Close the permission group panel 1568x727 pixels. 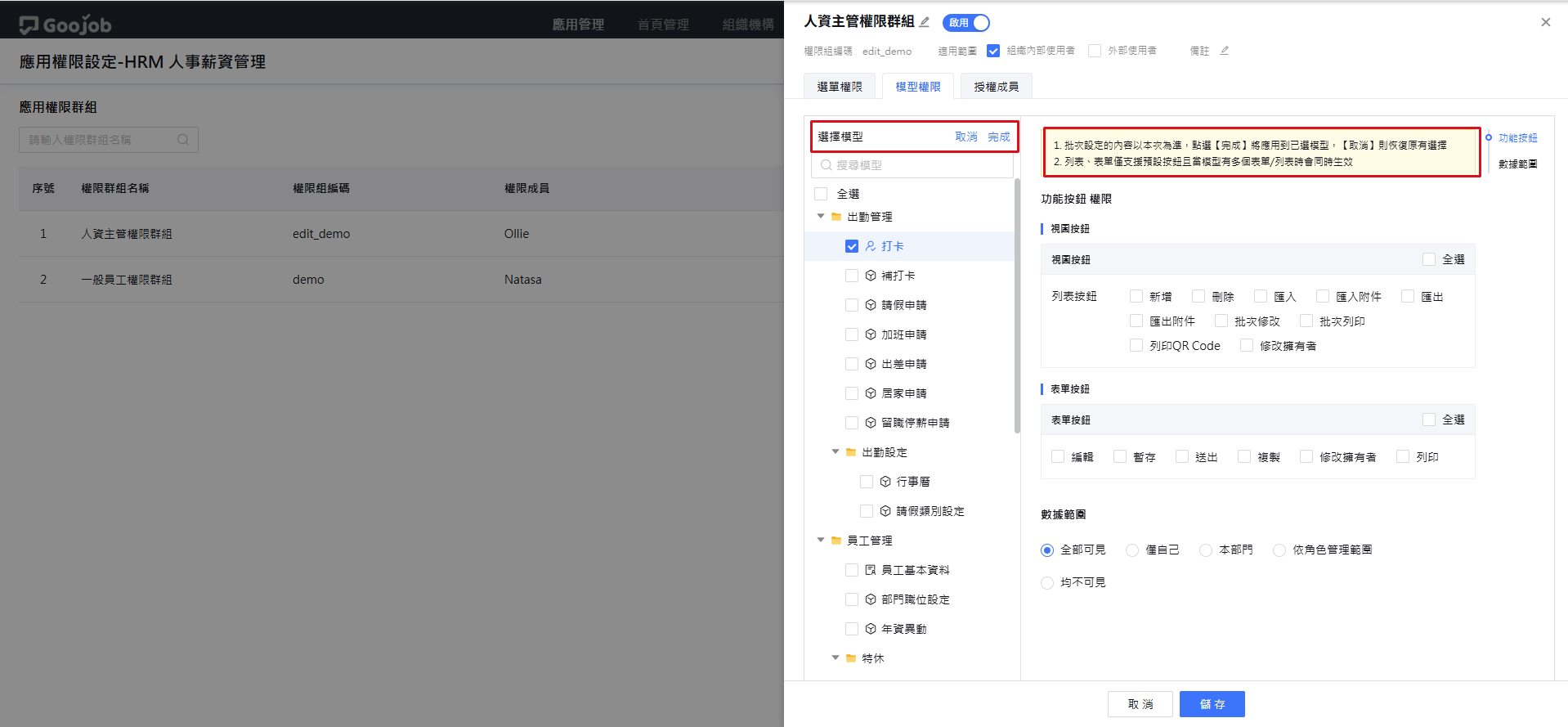click(1545, 22)
